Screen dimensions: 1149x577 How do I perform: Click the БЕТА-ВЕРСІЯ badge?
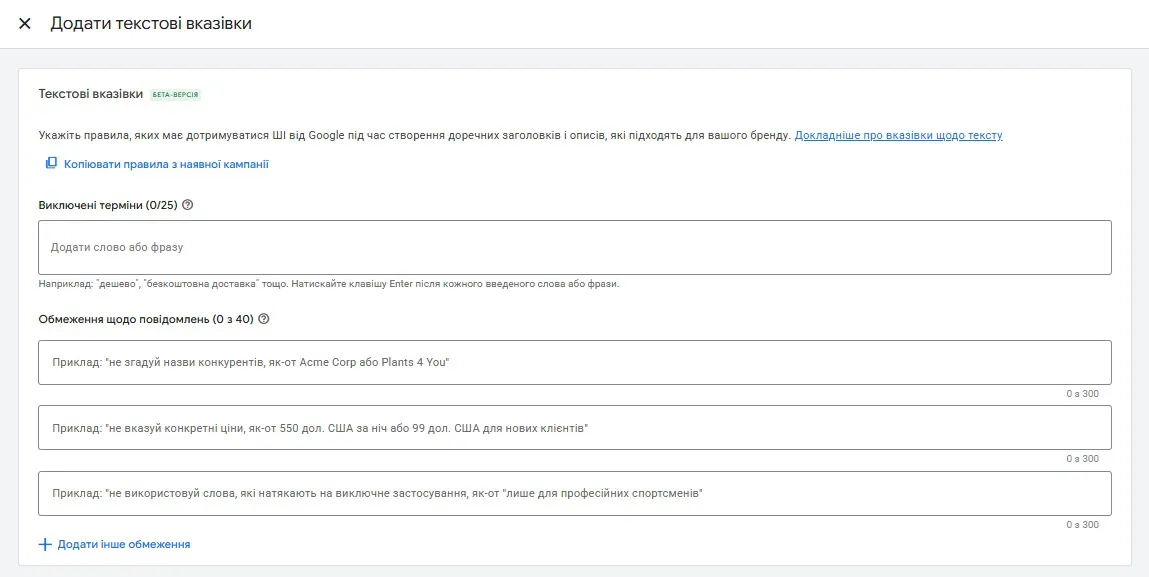pos(175,95)
